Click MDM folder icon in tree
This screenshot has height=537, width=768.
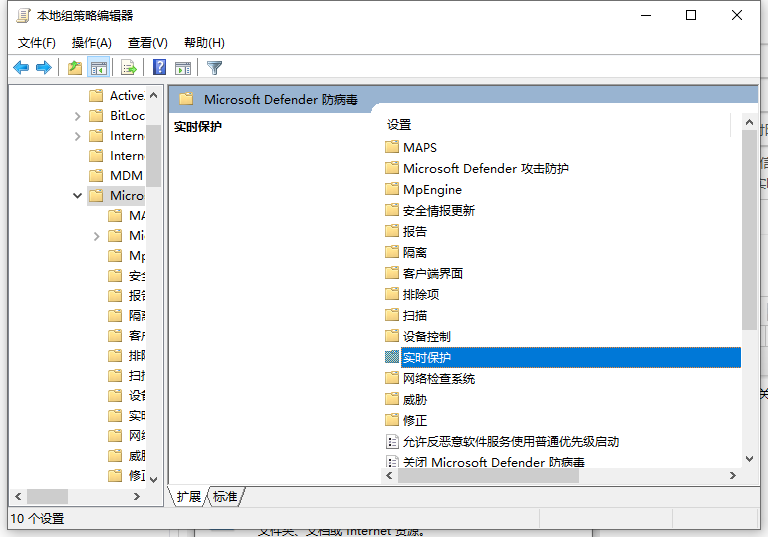point(96,175)
